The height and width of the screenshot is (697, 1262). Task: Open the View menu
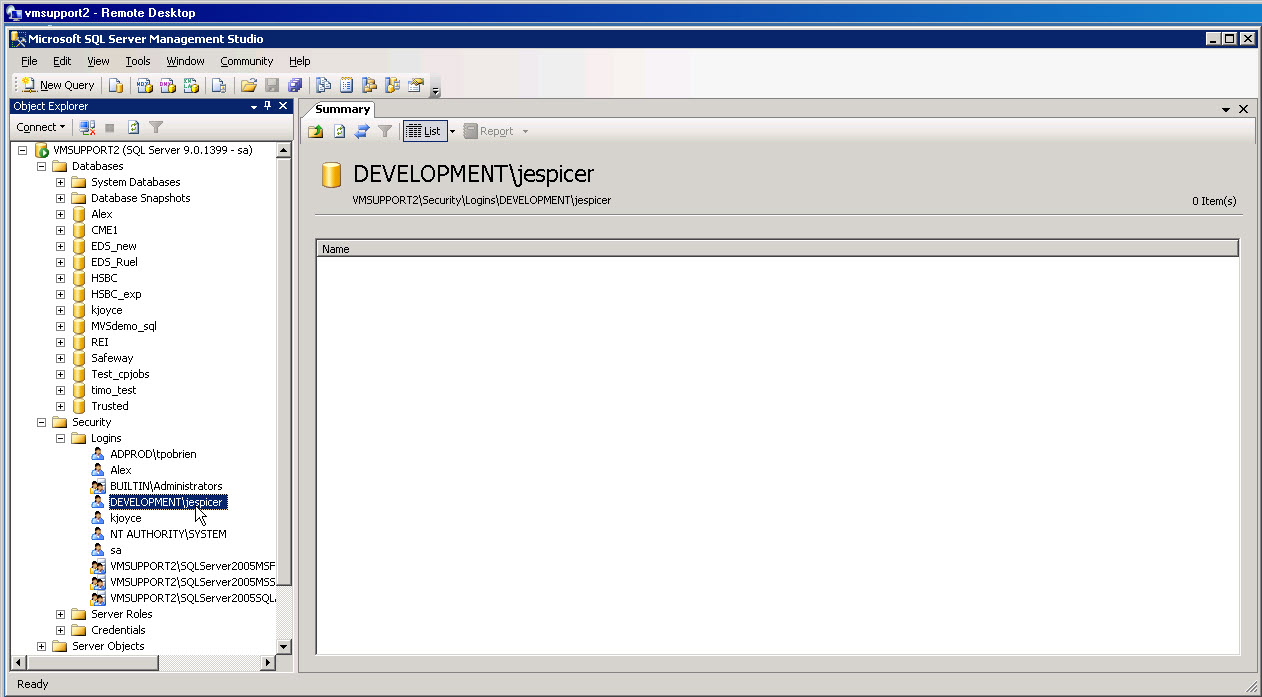(x=98, y=61)
